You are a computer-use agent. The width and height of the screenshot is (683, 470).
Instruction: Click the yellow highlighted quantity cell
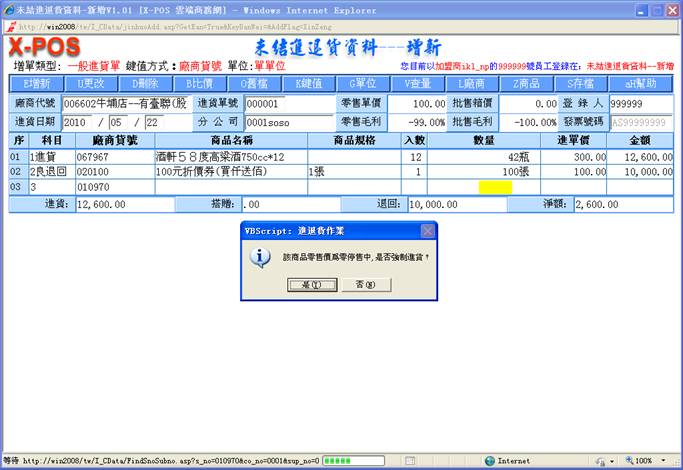[495, 187]
